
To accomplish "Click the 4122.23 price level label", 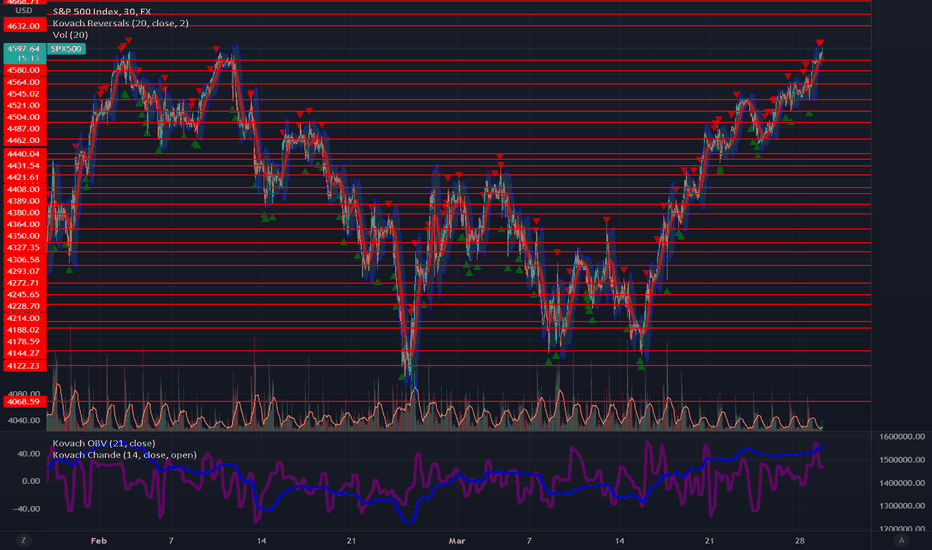I will [x=24, y=366].
